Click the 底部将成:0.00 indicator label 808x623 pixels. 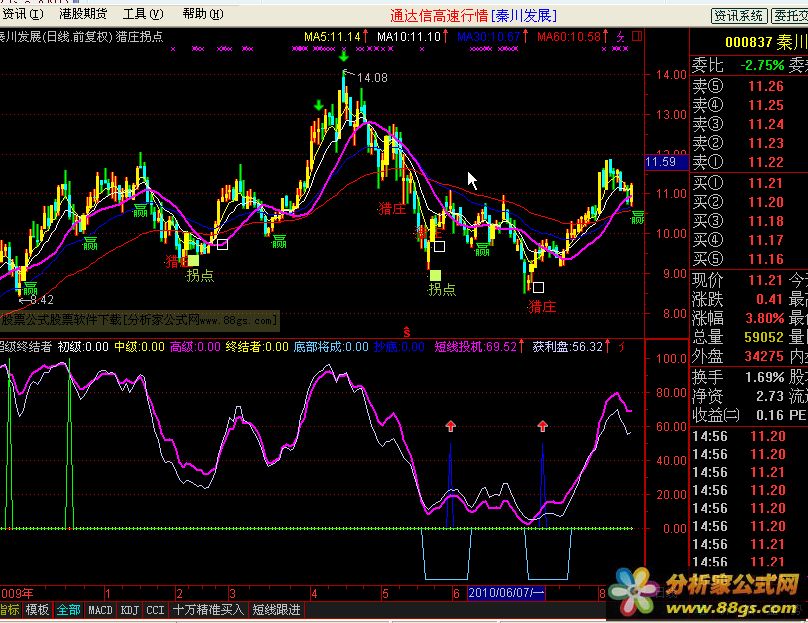[331, 347]
